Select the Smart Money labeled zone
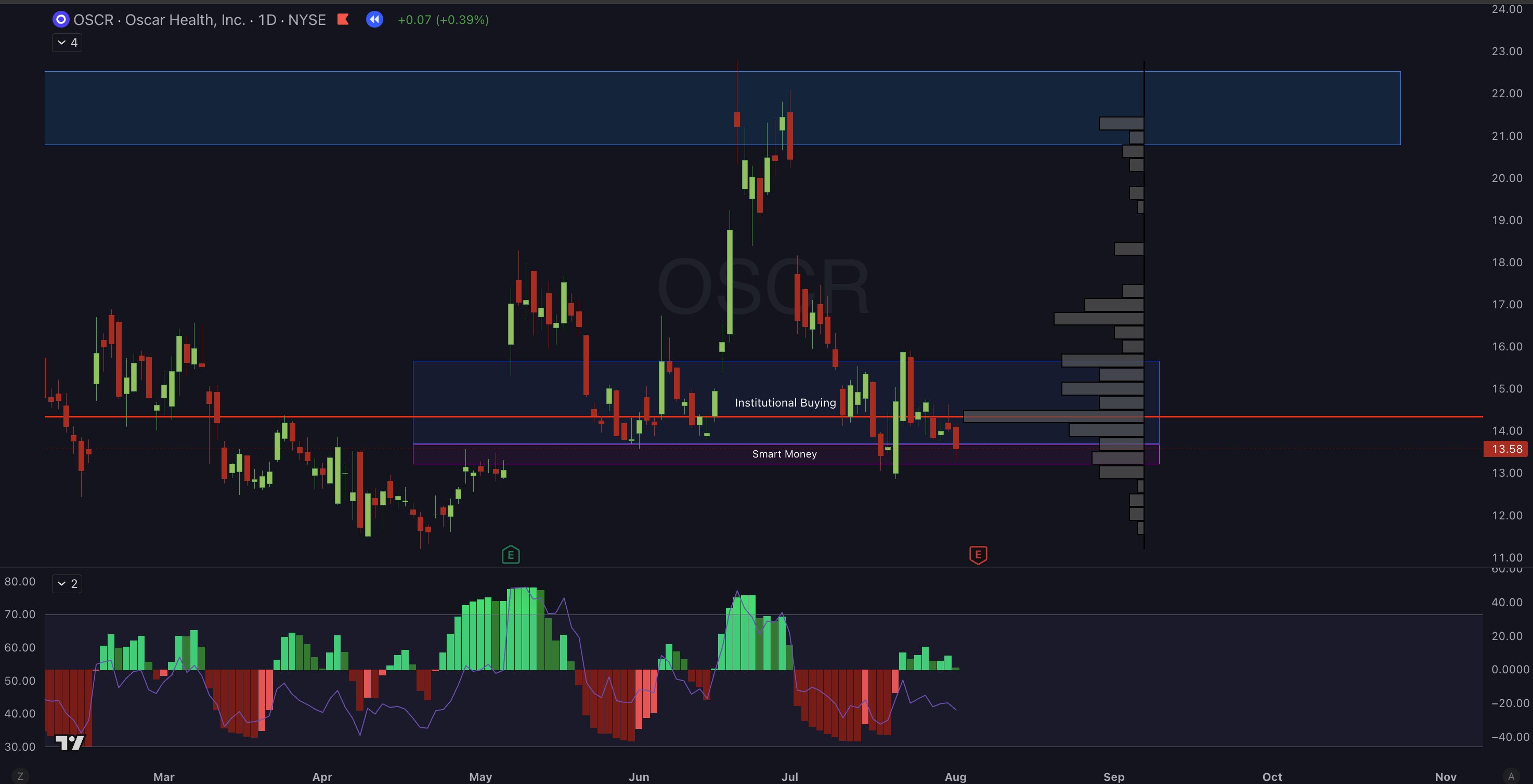This screenshot has width=1533, height=784. click(x=784, y=454)
